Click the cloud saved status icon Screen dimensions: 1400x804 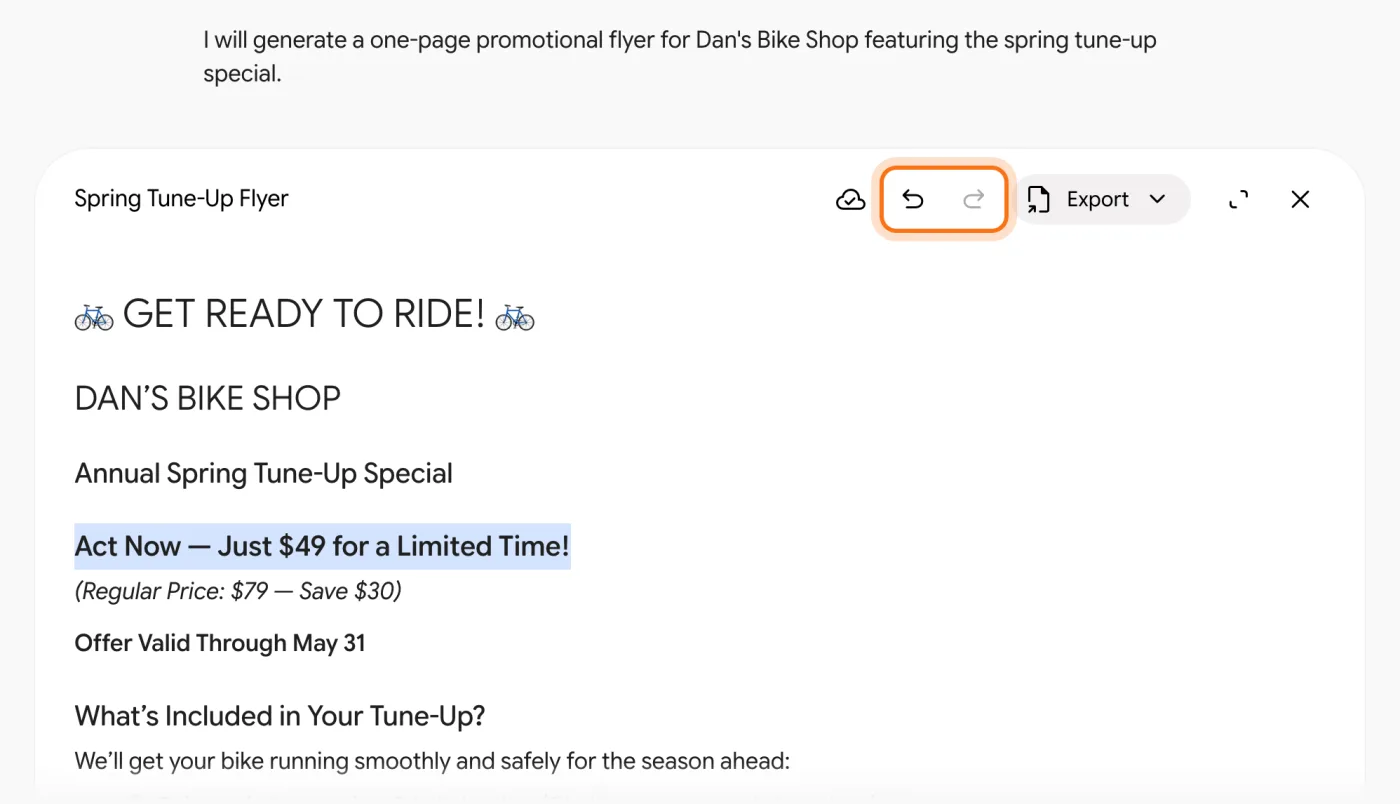coord(850,200)
